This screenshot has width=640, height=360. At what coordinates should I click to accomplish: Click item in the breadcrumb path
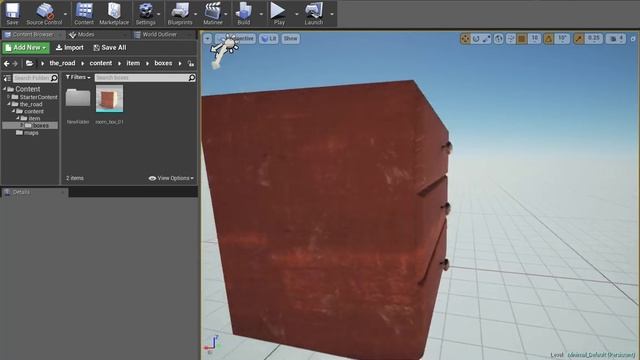[133, 63]
